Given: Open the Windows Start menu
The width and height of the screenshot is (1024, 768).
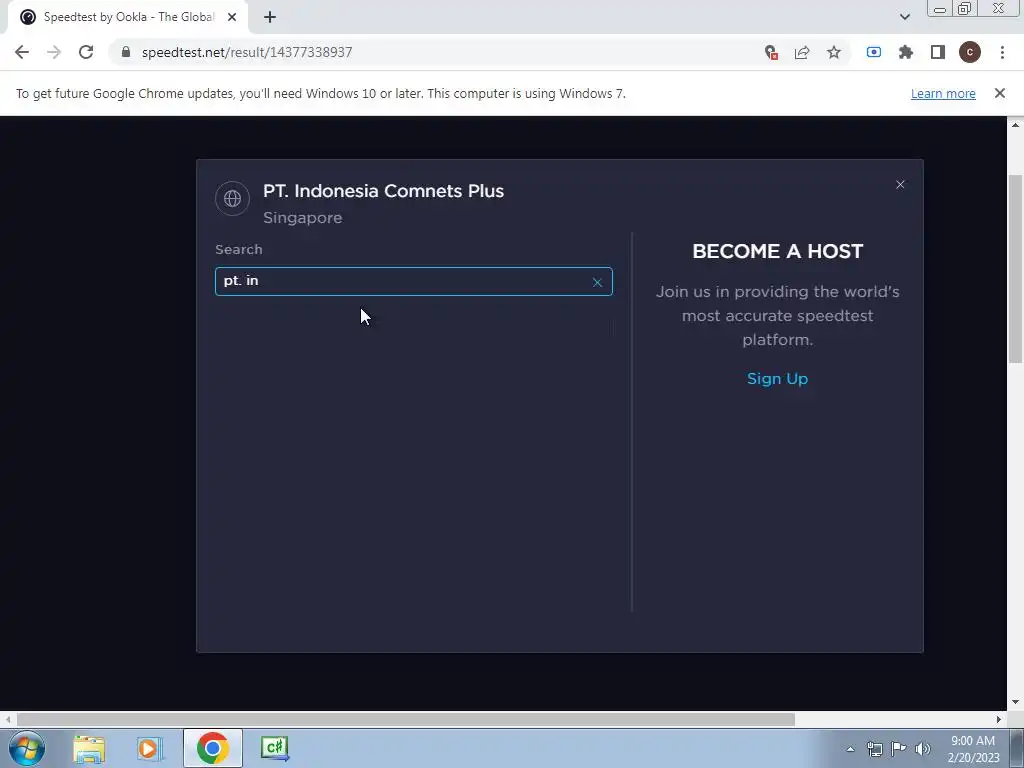Looking at the screenshot, I should pyautogui.click(x=26, y=748).
